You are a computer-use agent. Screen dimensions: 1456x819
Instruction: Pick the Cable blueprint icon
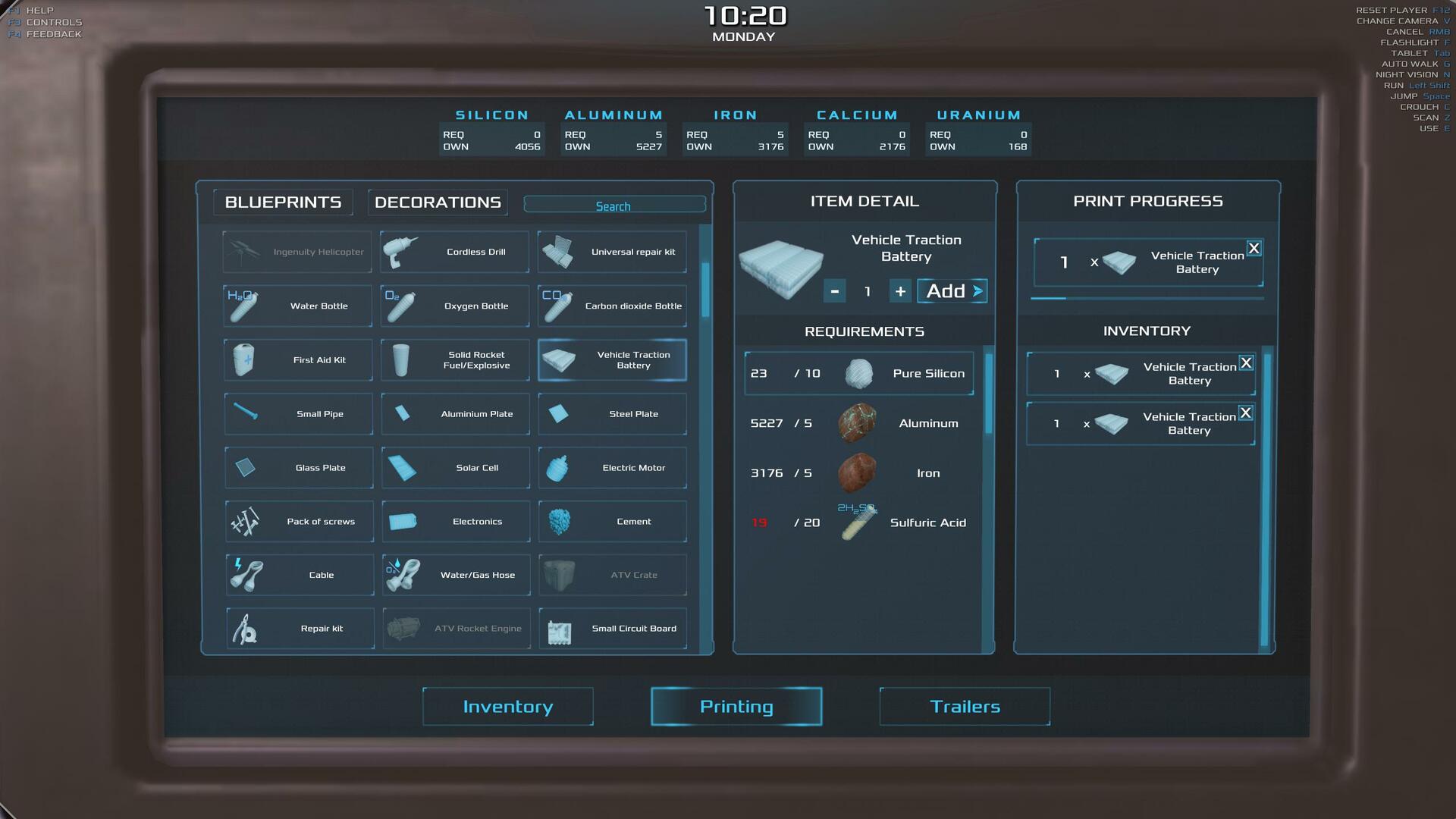[x=246, y=575]
